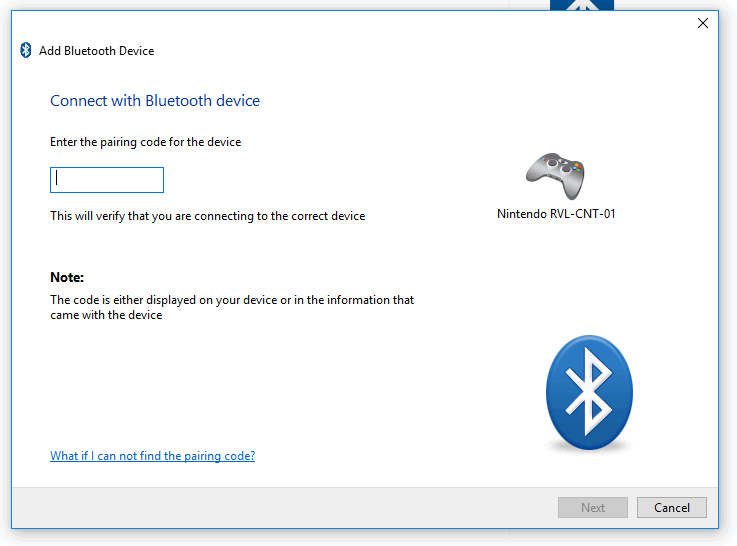Click the Connect with Bluetooth device heading

click(155, 101)
